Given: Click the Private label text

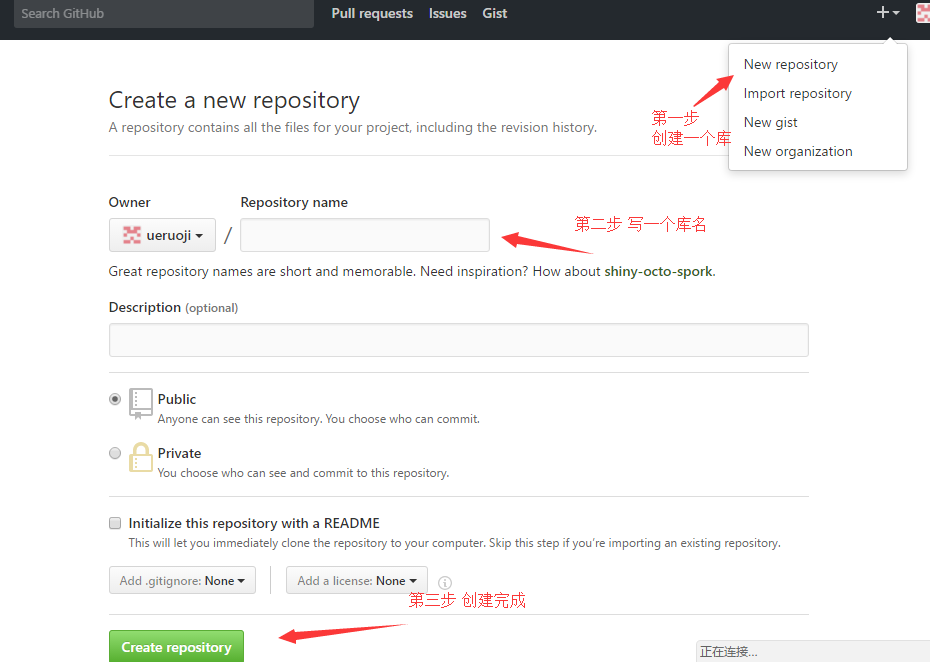Looking at the screenshot, I should (179, 453).
